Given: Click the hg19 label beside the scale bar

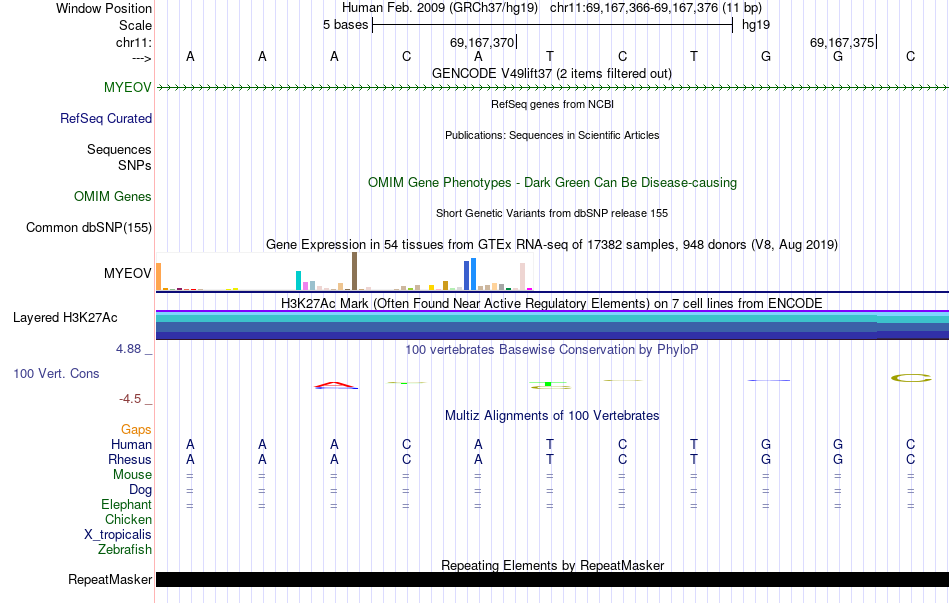Looking at the screenshot, I should click(x=756, y=25).
